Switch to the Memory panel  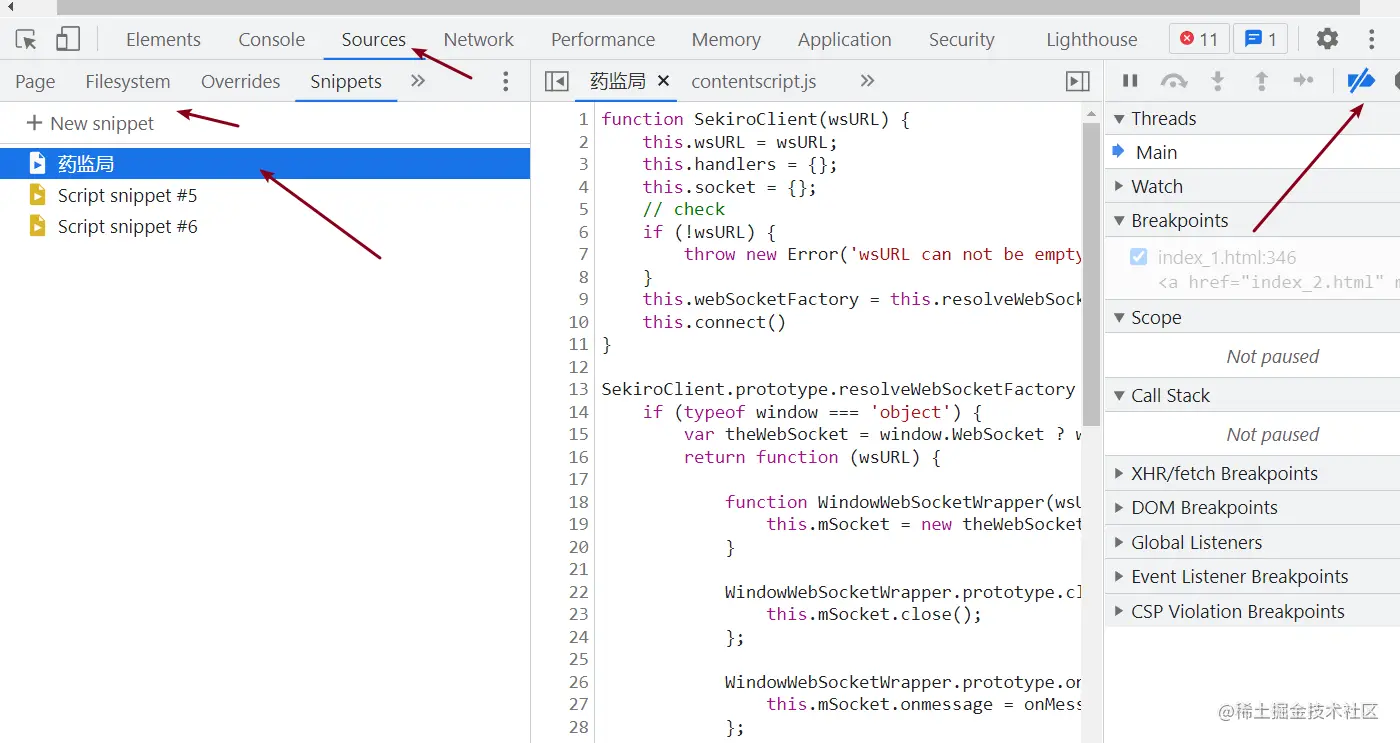726,40
